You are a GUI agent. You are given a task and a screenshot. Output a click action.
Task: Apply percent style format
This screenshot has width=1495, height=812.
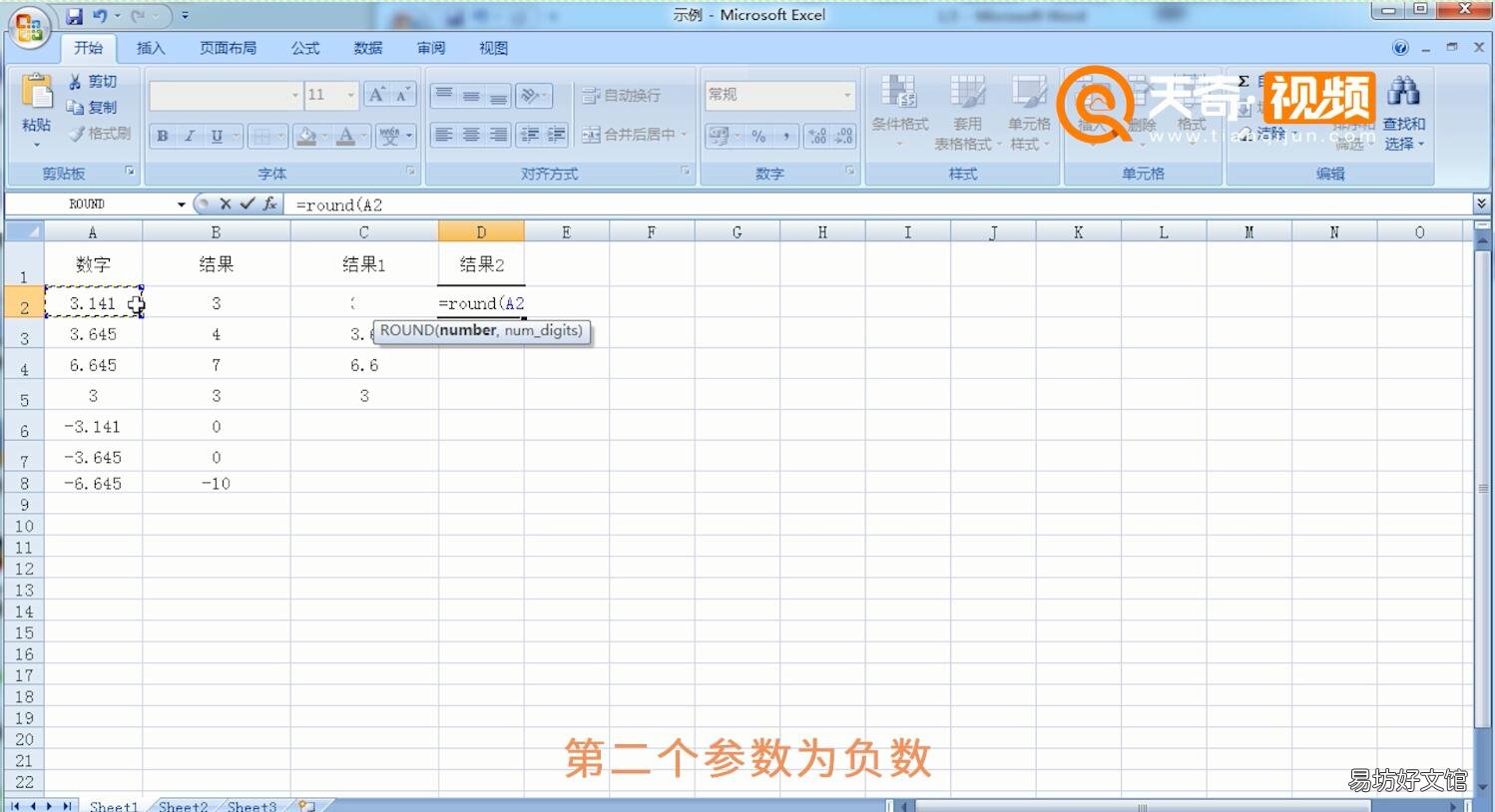759,136
